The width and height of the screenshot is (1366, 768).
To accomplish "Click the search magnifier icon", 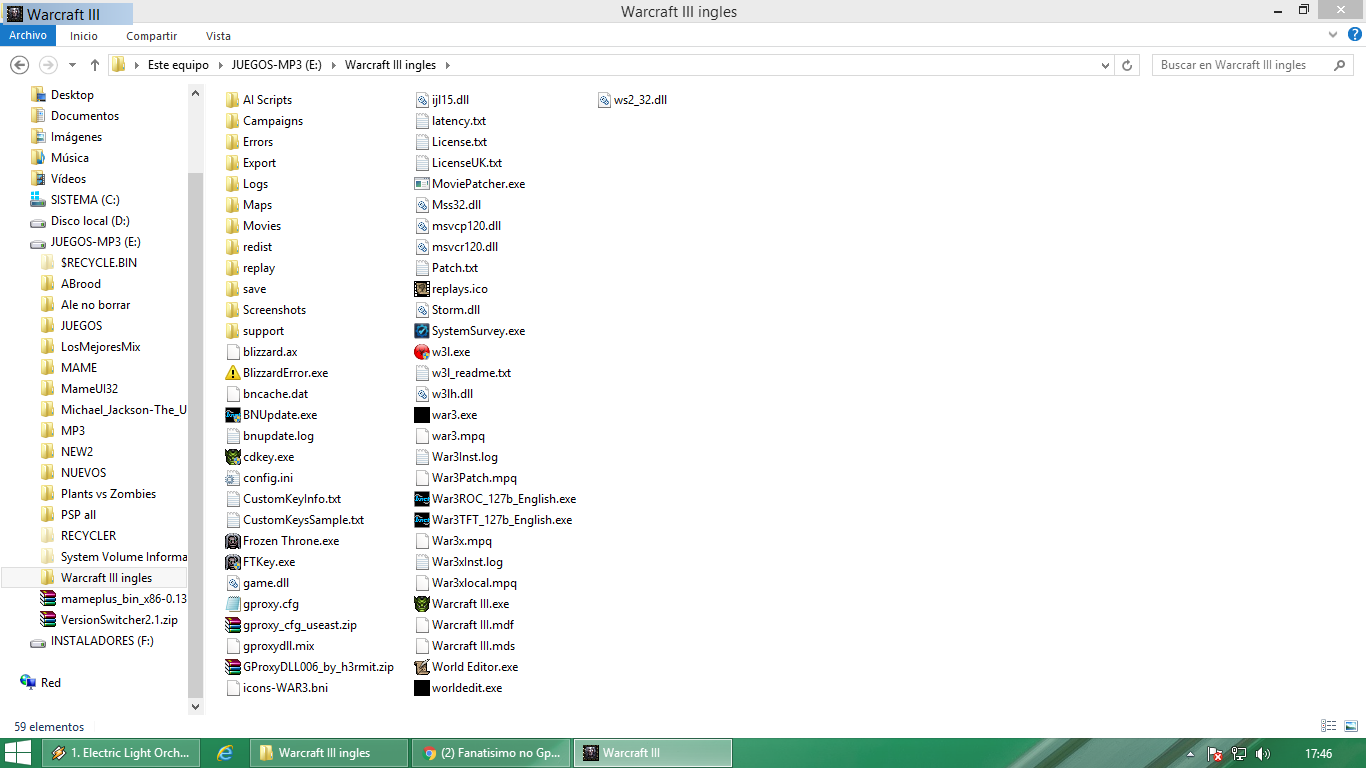I will pos(1340,65).
